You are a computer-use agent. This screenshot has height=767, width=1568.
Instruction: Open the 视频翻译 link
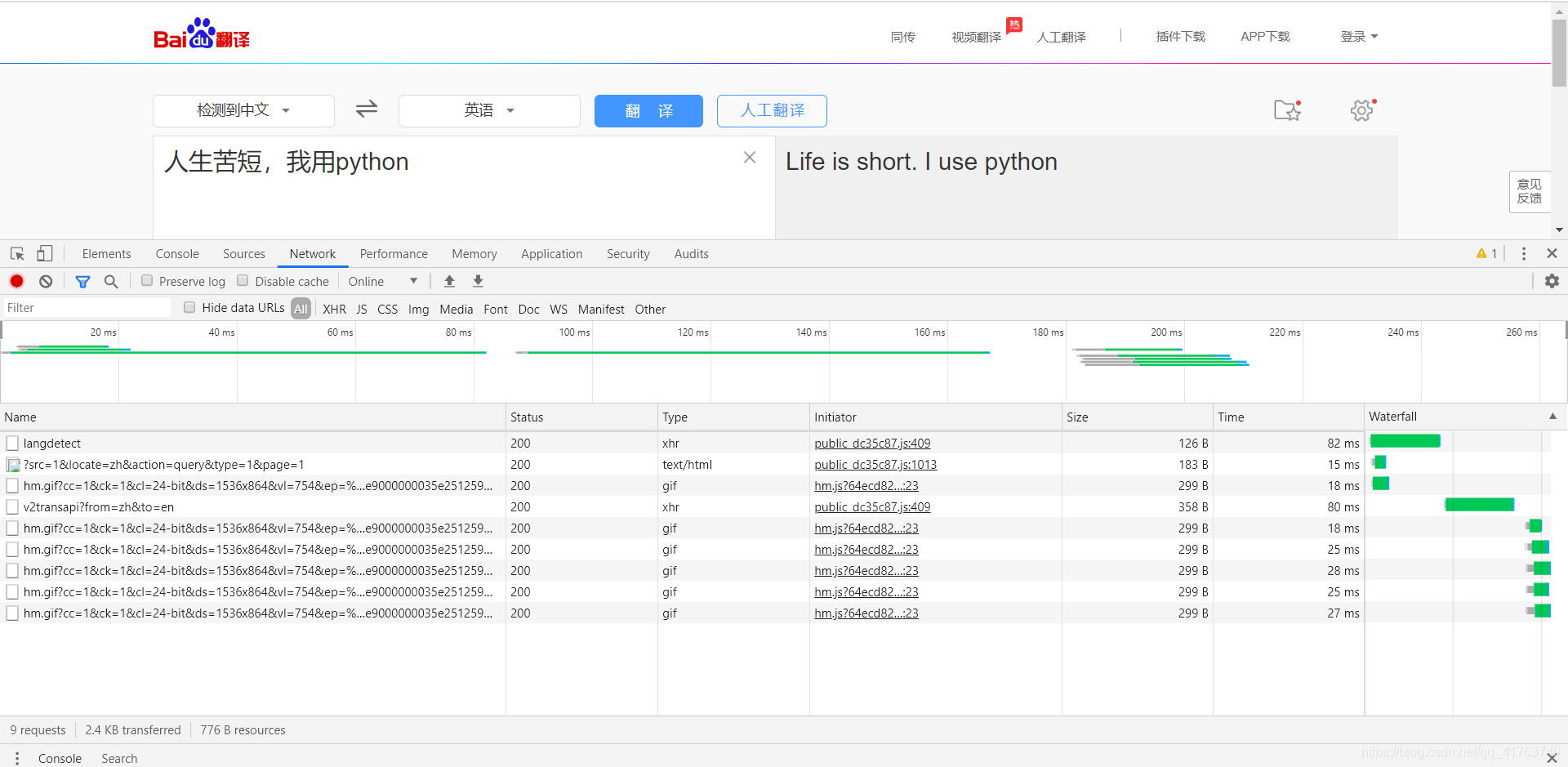(x=976, y=37)
